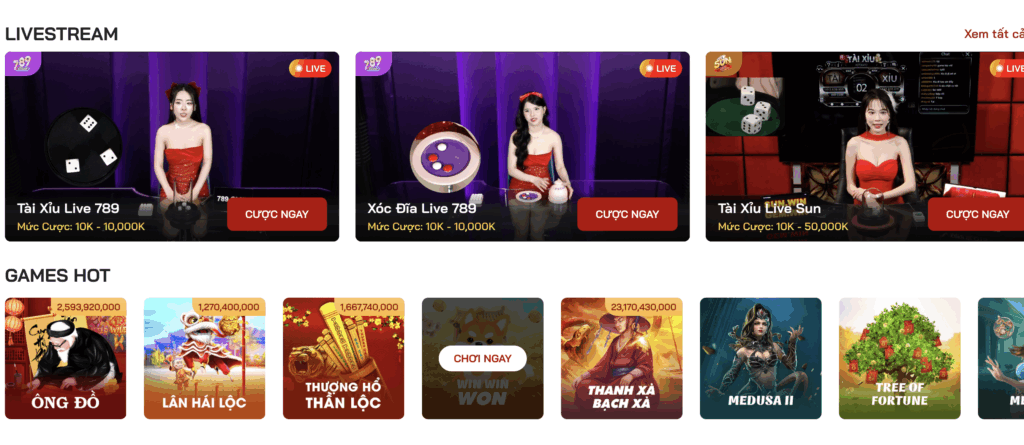Click the Chơi Ngay button on Win Win Won
This screenshot has height=445, width=1024.
point(483,358)
